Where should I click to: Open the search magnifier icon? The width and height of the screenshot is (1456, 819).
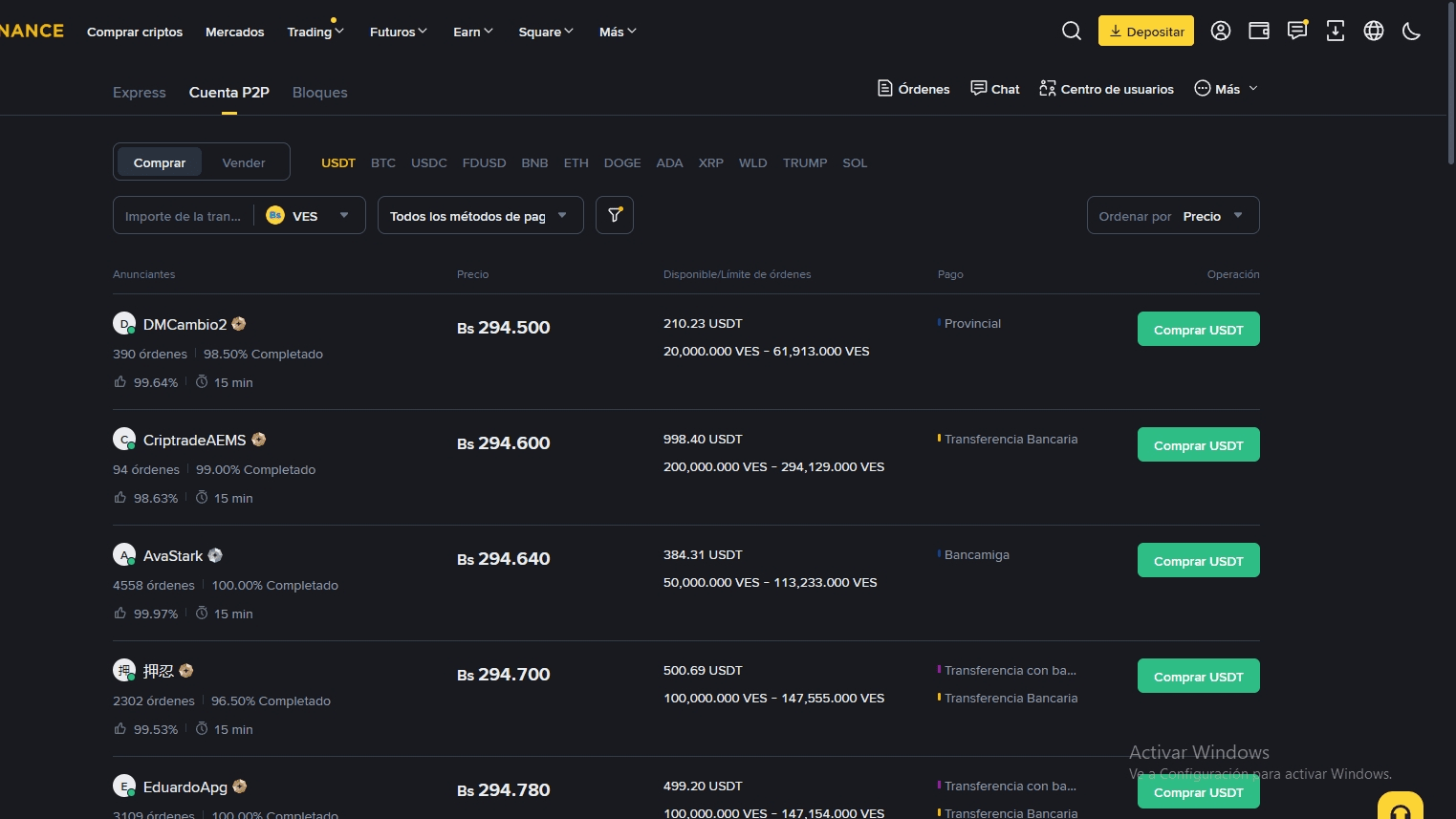(1072, 32)
